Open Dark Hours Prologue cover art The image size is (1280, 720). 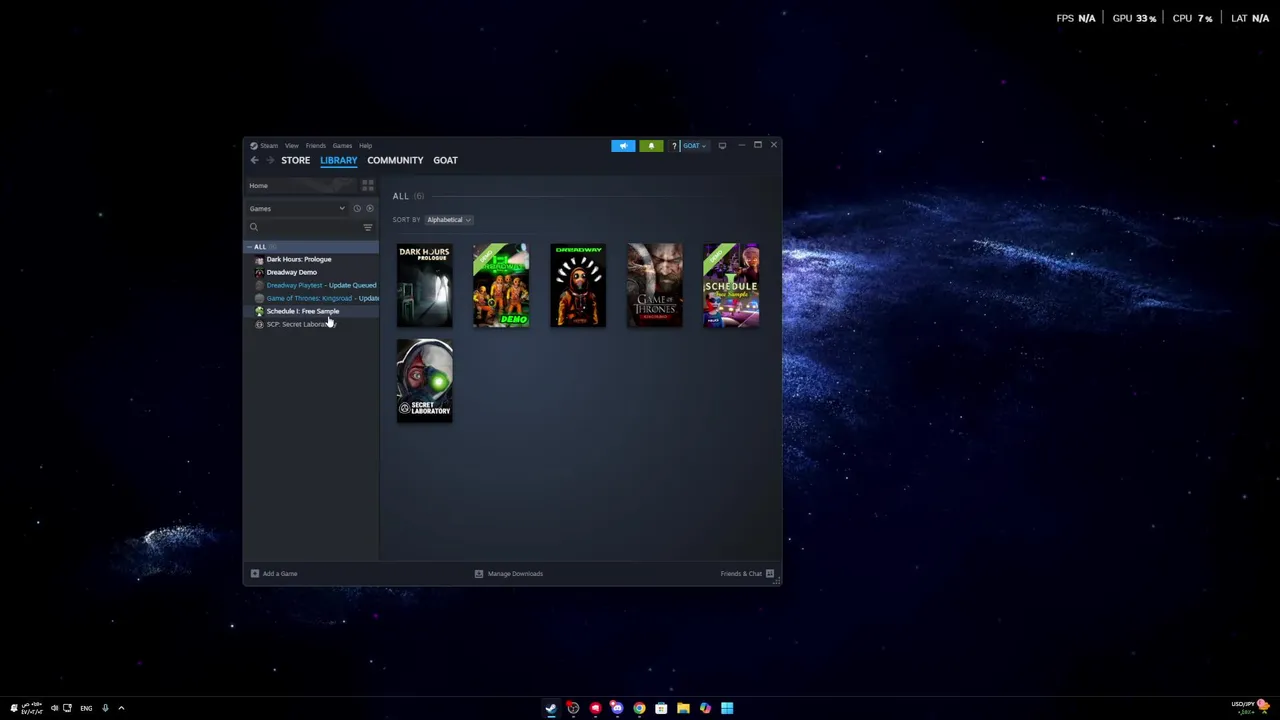[x=425, y=285]
